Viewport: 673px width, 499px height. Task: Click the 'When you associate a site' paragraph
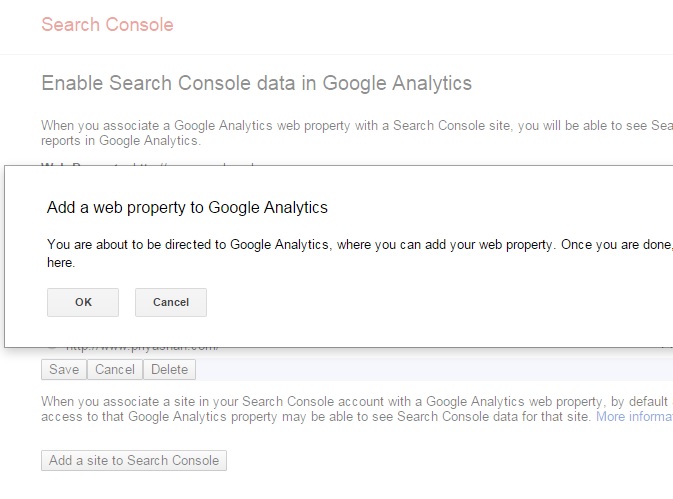pos(356,401)
